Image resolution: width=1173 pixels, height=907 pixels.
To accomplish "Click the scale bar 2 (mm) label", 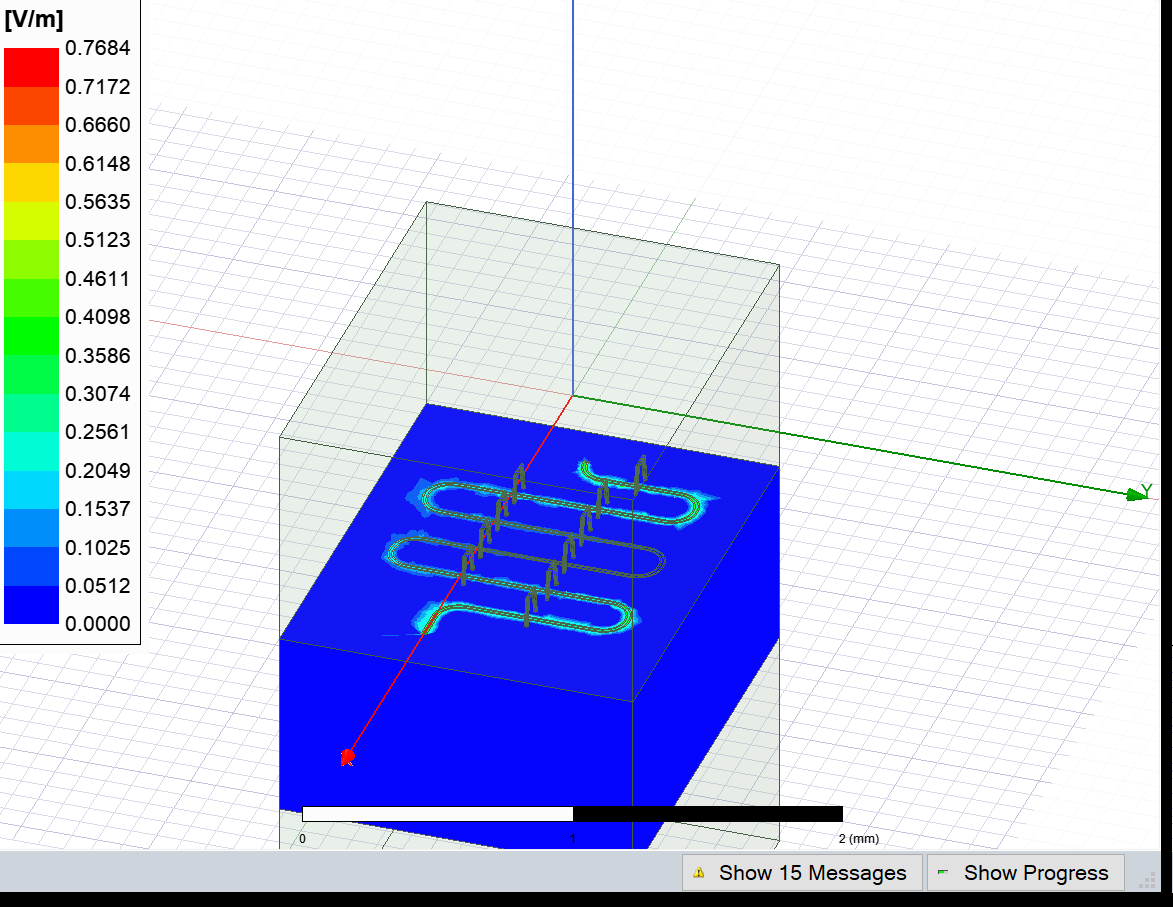I will 858,839.
